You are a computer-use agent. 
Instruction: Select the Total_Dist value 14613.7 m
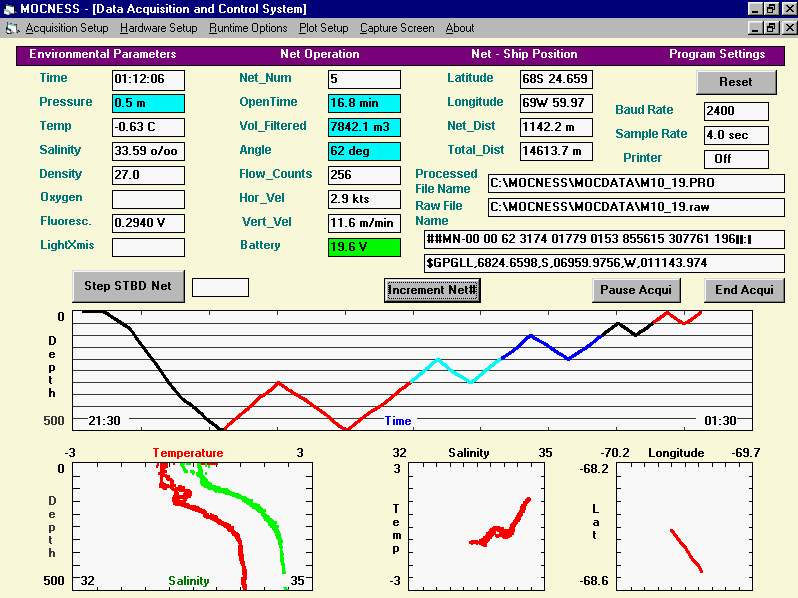pos(556,151)
